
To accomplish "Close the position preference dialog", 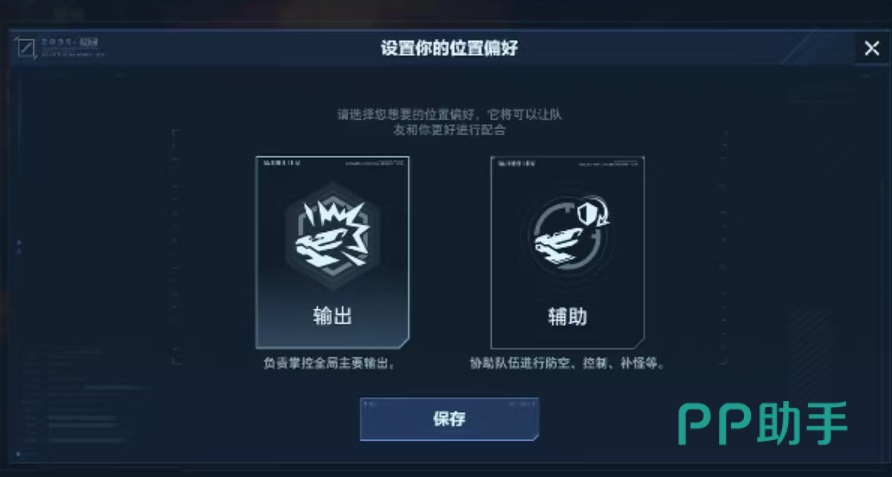I will (x=872, y=48).
